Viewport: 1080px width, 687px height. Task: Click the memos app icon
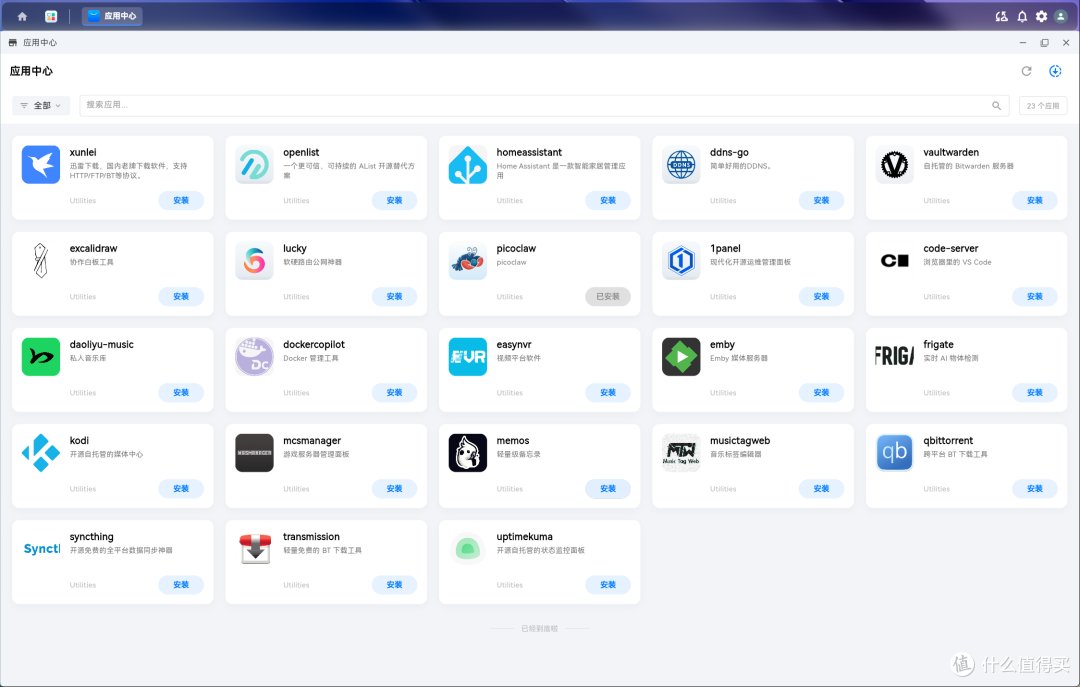468,453
